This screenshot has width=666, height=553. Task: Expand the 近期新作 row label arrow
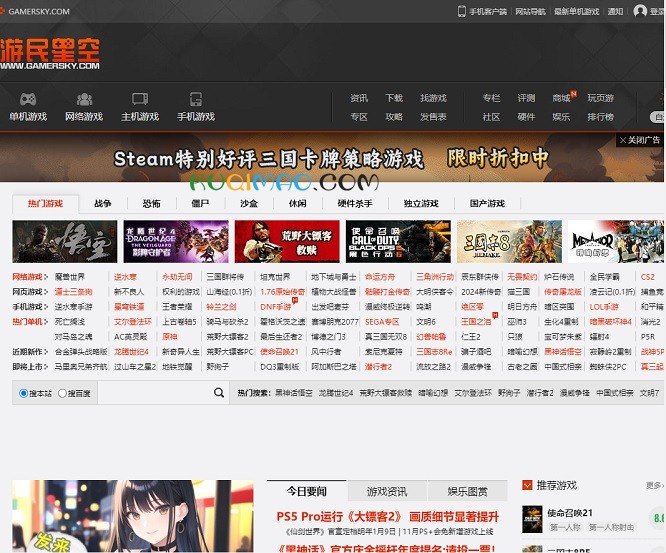(46, 352)
